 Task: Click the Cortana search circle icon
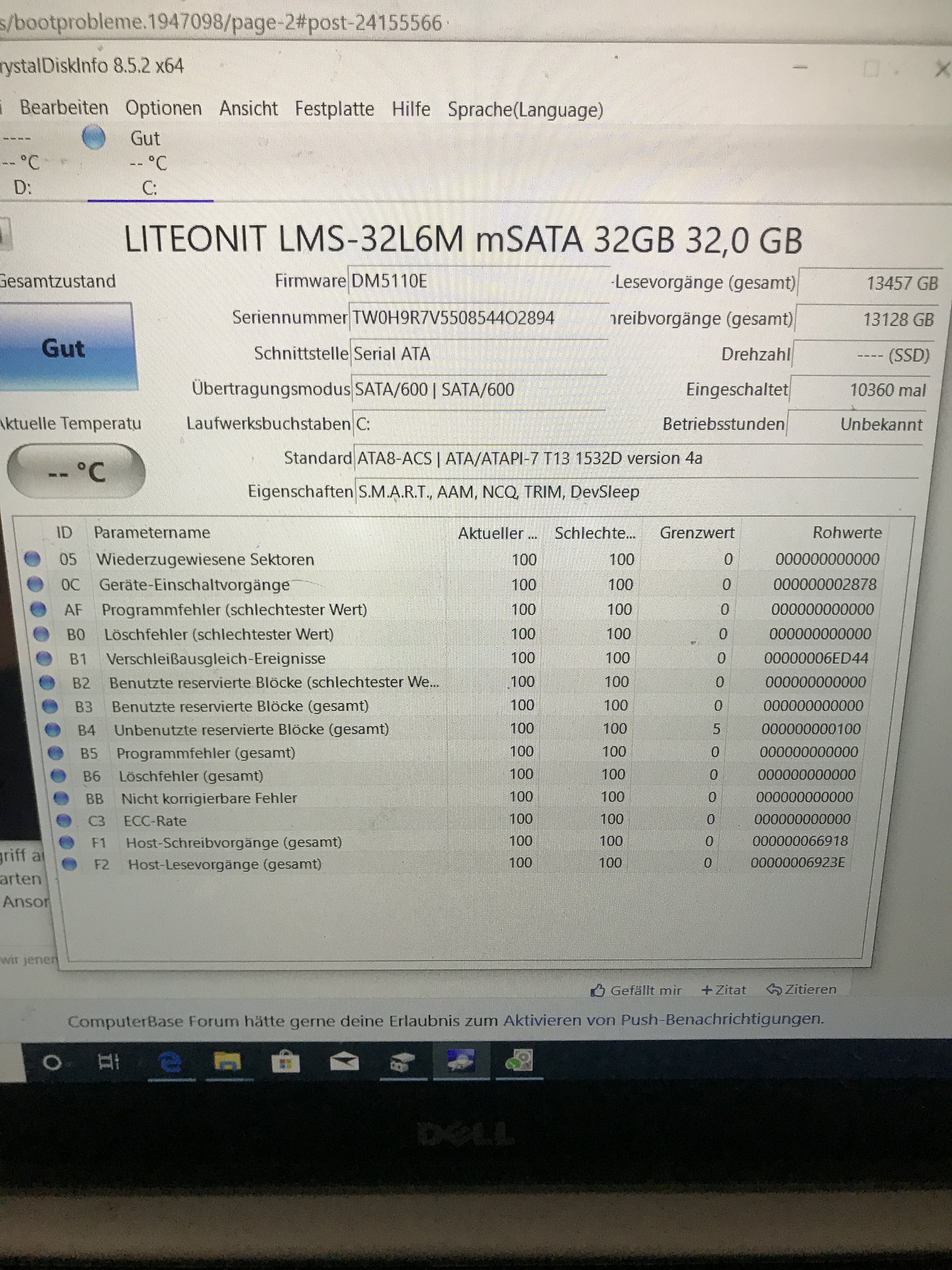pyautogui.click(x=52, y=1062)
